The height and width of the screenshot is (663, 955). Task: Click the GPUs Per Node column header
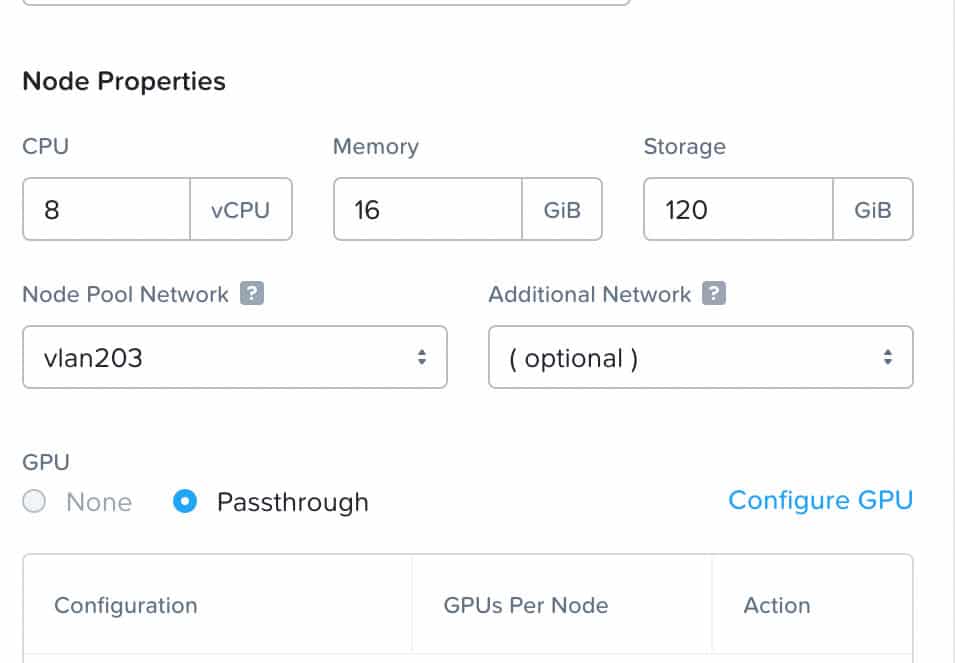click(526, 606)
